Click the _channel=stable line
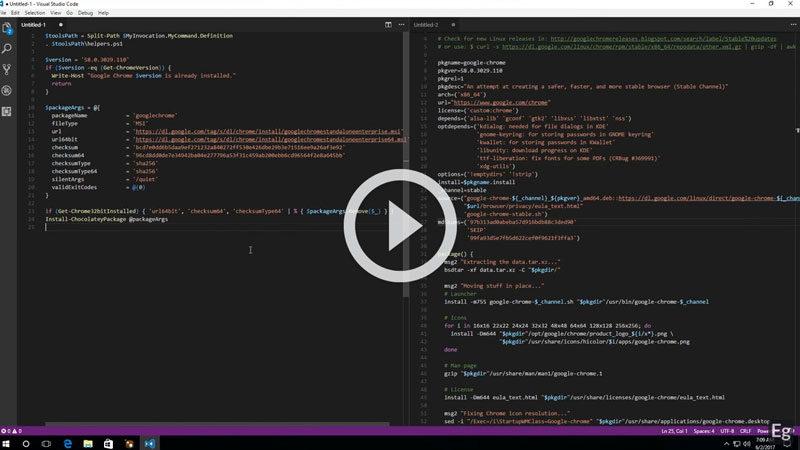The height and width of the screenshot is (450, 800). [462, 190]
